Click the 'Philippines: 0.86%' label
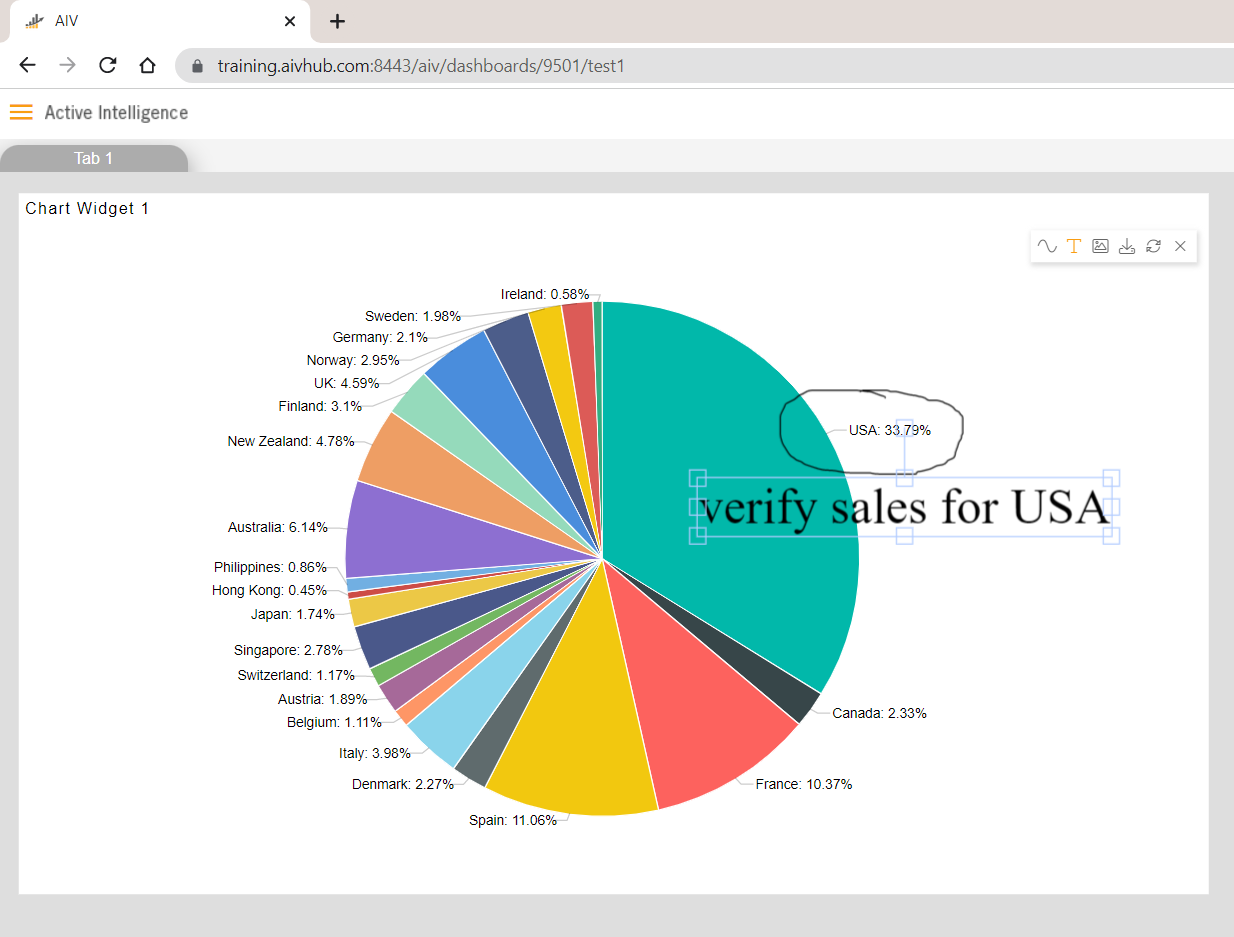This screenshot has height=937, width=1234. pos(270,567)
